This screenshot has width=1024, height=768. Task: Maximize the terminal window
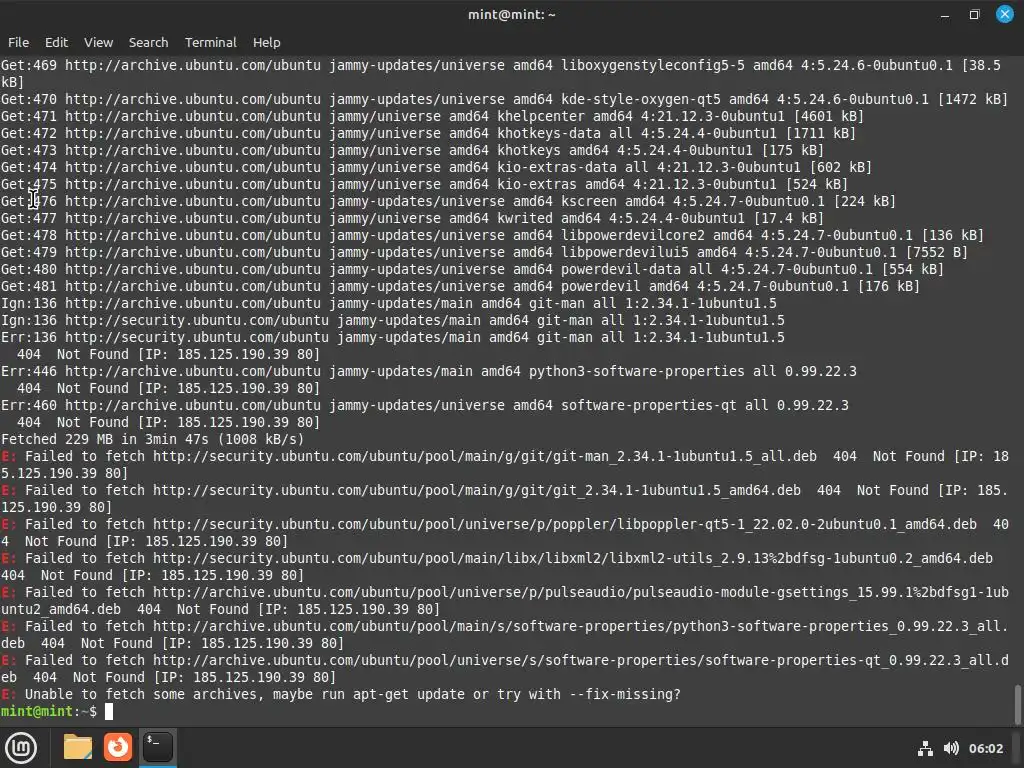point(974,14)
